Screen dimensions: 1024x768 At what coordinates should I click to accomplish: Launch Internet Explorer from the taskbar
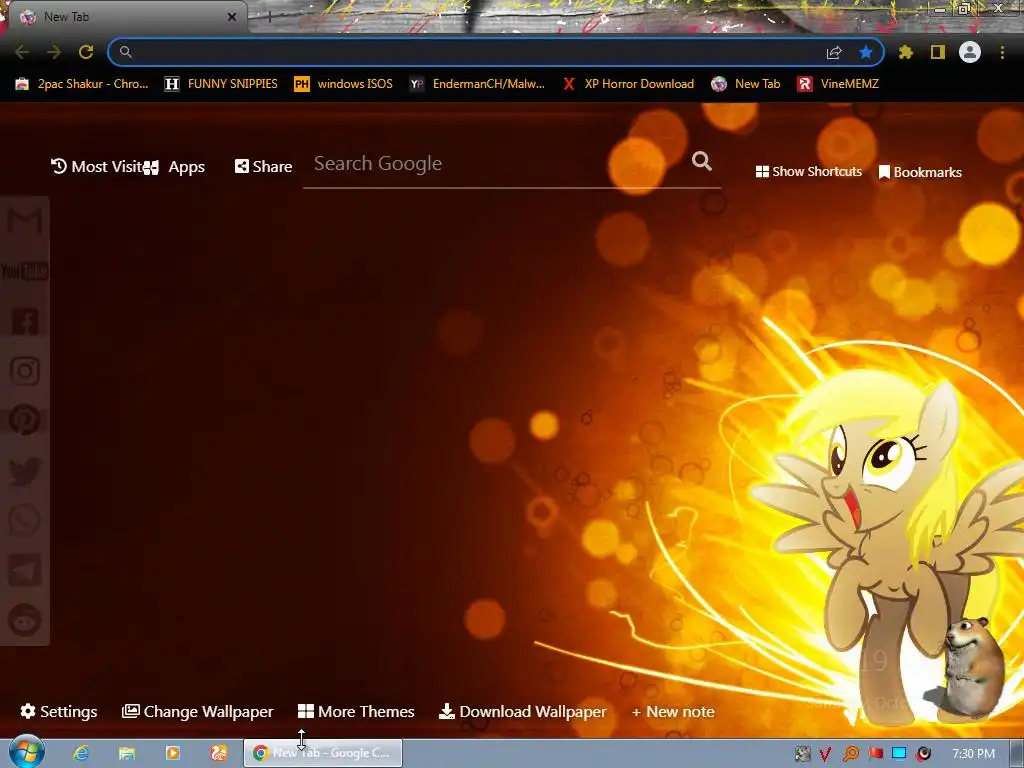(x=81, y=754)
